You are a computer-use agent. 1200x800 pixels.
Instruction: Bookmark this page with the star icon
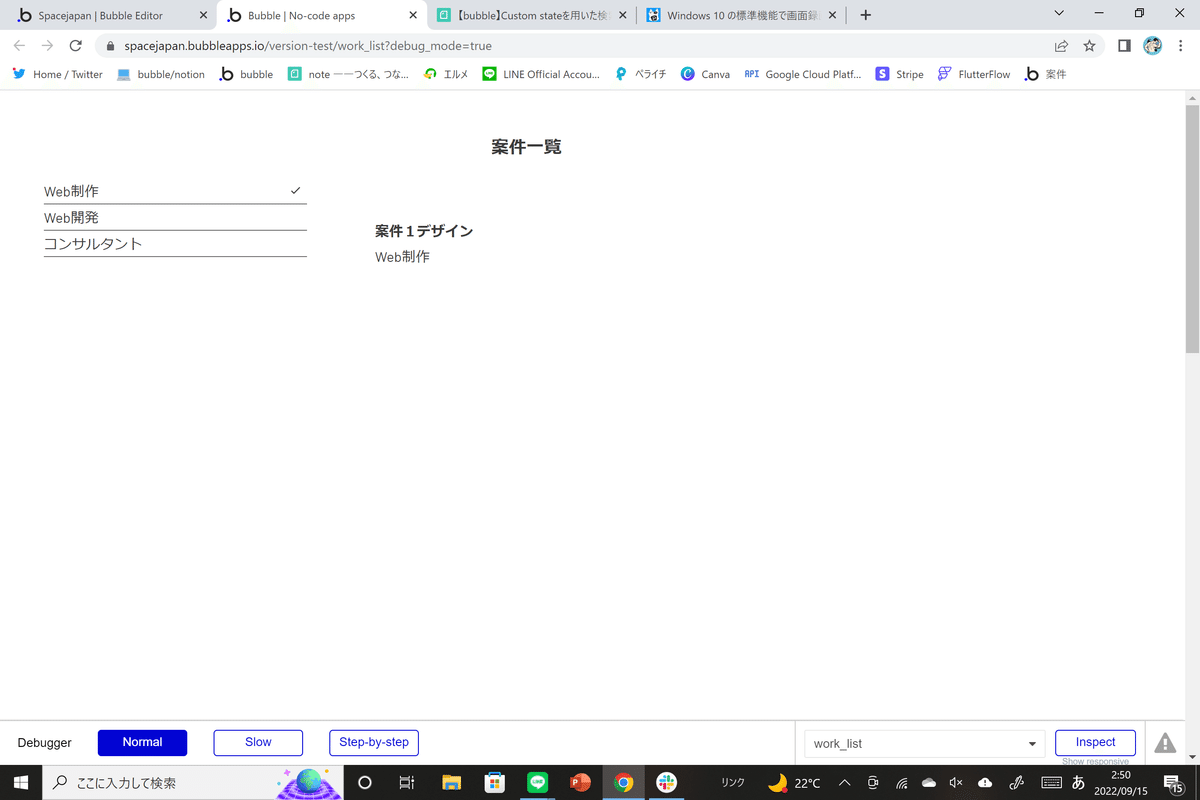1090,46
